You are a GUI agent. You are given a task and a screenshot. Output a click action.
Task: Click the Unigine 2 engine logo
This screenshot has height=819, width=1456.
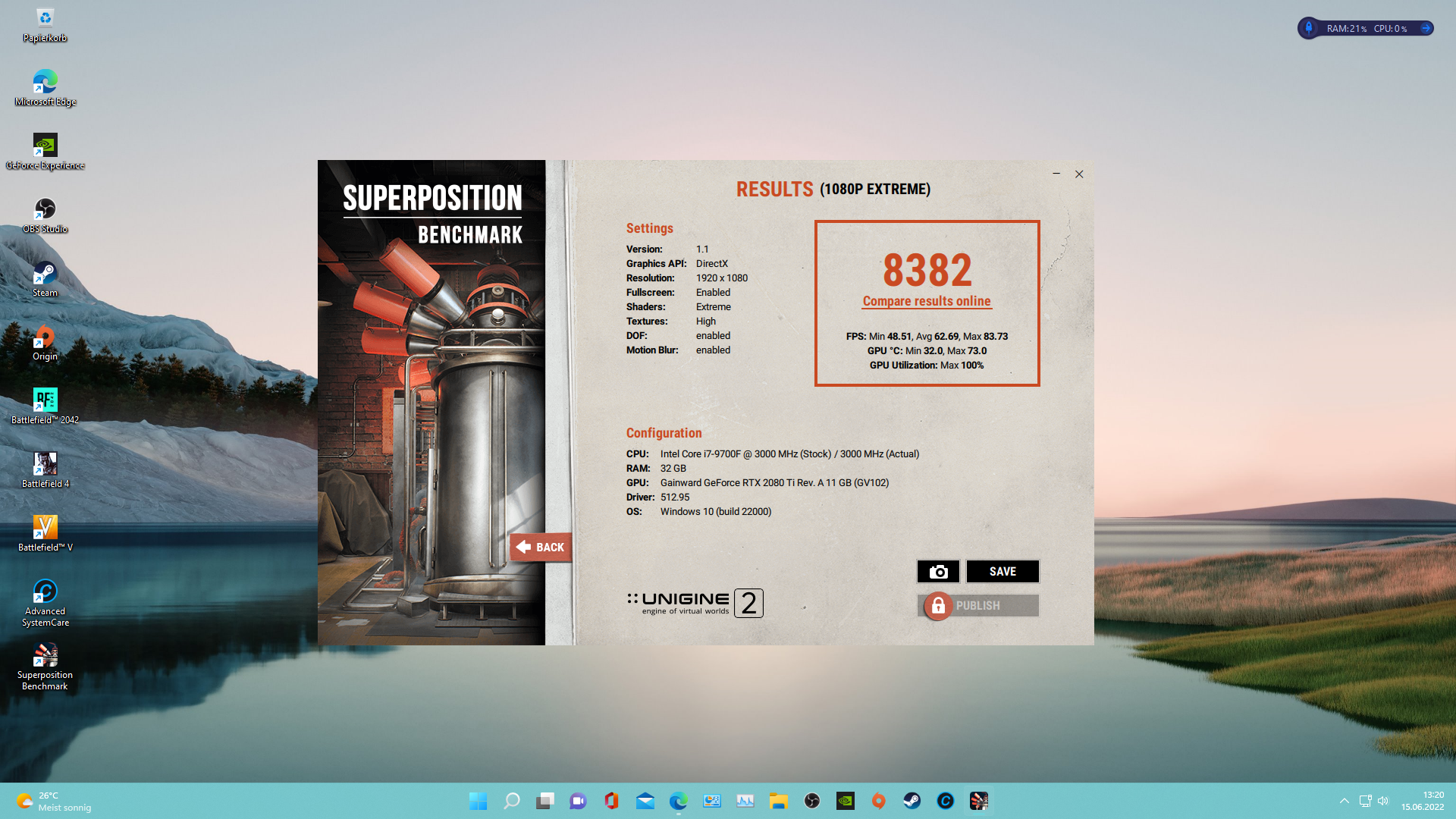pyautogui.click(x=695, y=604)
